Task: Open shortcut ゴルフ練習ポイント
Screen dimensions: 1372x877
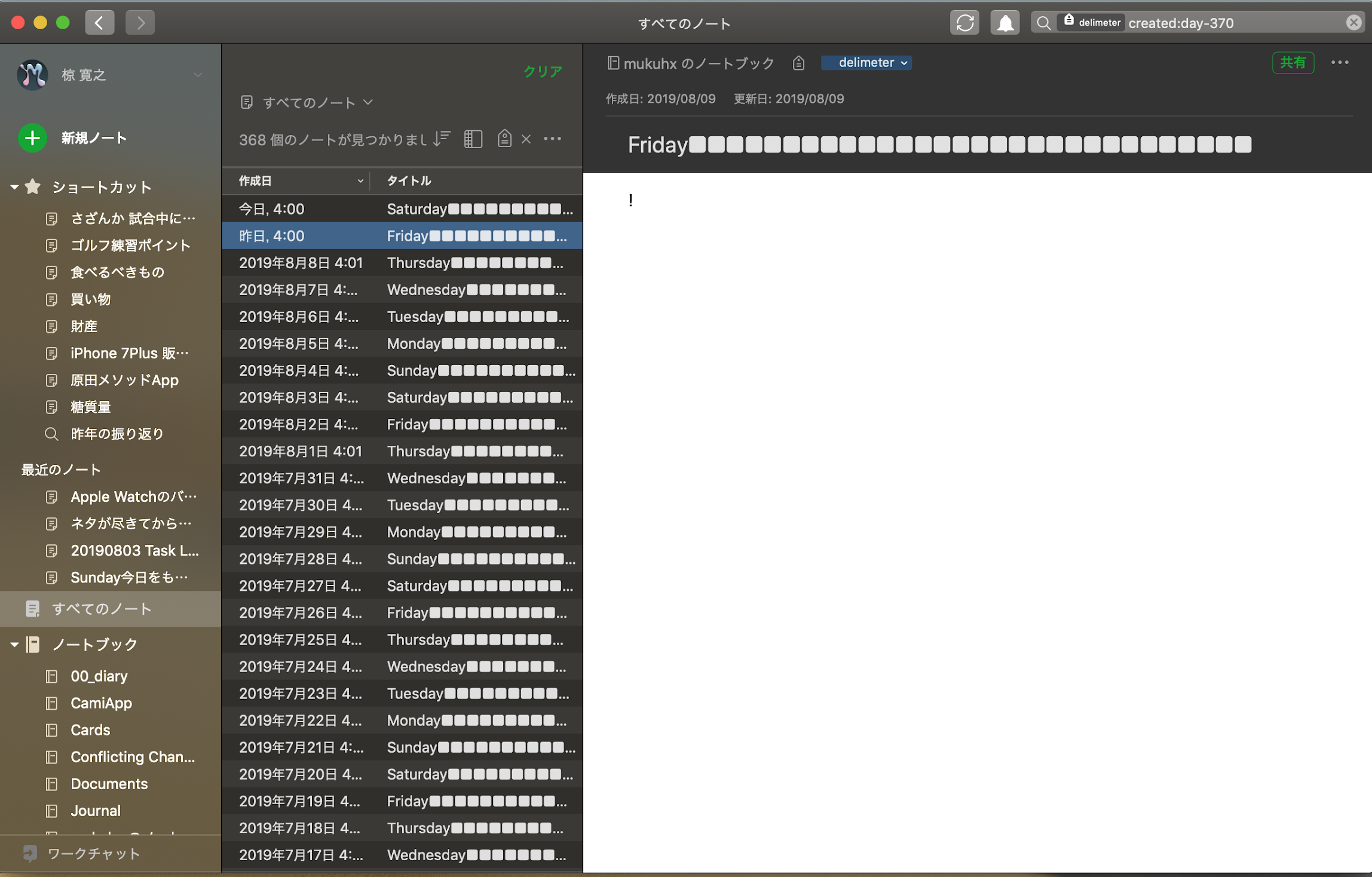Action: (130, 245)
